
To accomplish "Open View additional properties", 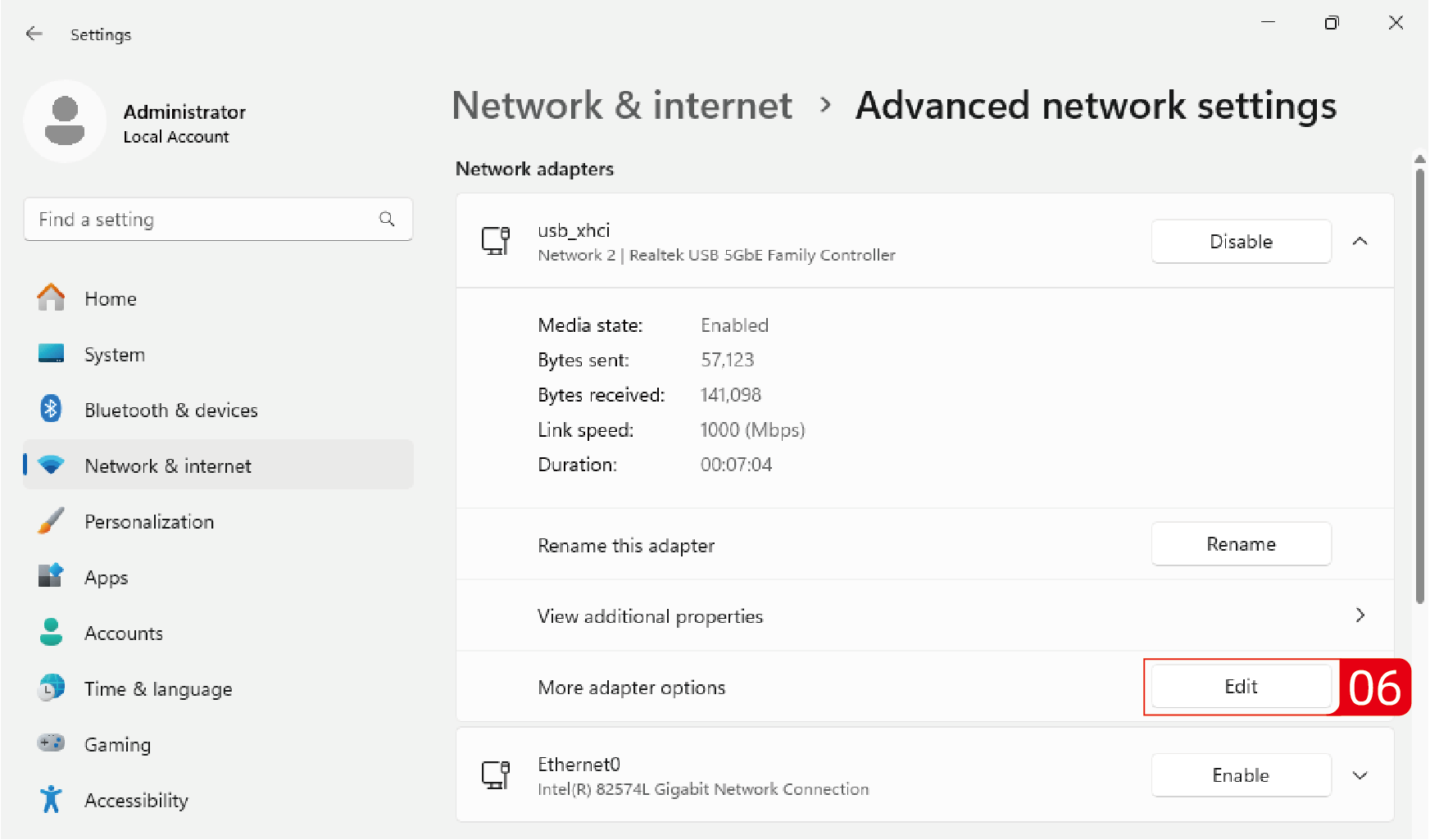I will tap(924, 615).
